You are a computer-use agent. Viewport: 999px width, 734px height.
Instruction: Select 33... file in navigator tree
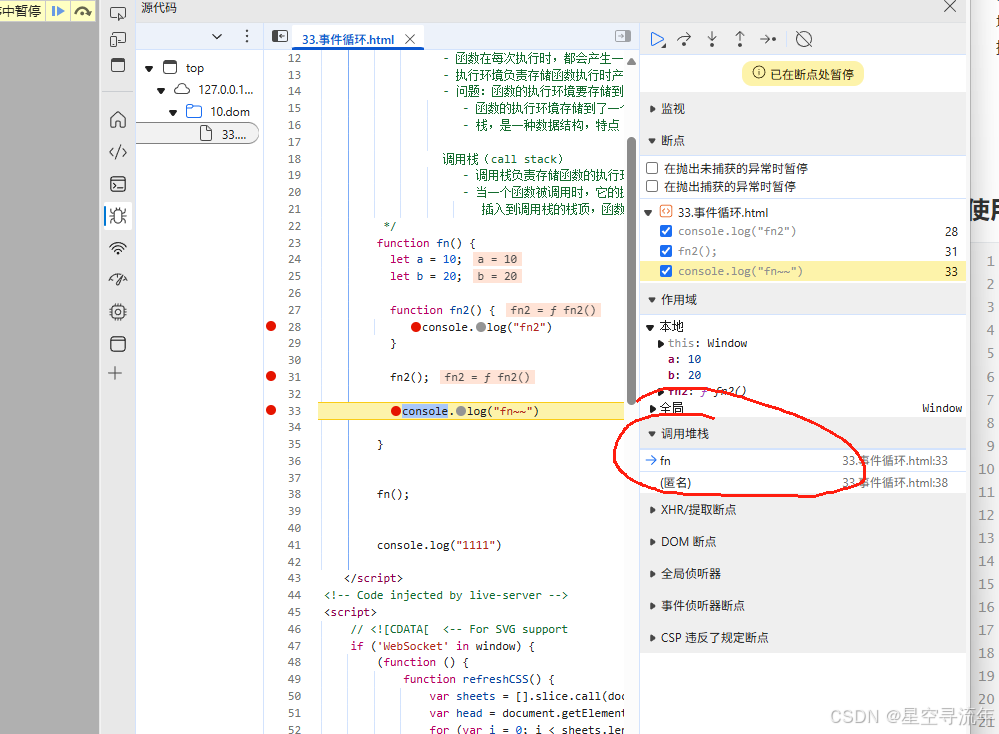tap(198, 134)
